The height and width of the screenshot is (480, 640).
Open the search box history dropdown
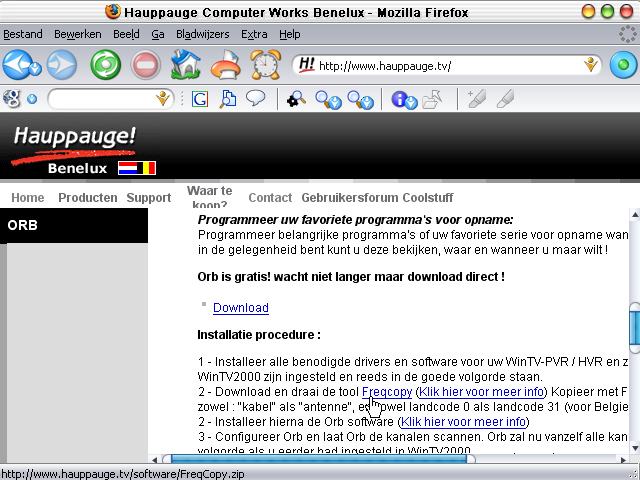pyautogui.click(x=163, y=98)
